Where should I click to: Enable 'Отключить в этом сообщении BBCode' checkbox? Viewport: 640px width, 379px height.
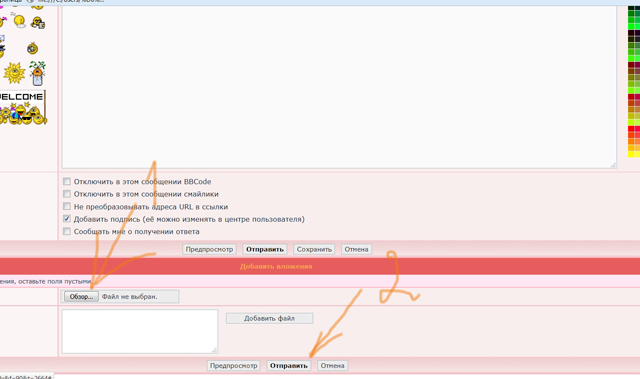[x=67, y=181]
